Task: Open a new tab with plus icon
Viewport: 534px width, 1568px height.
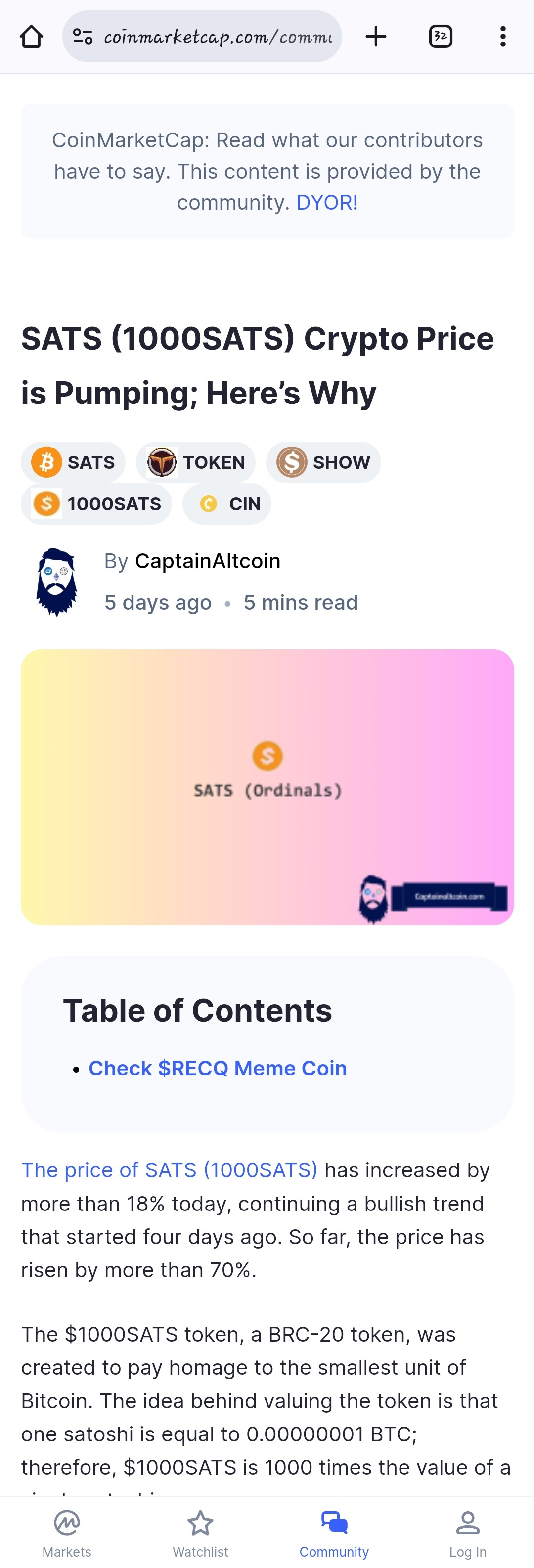Action: pos(376,37)
